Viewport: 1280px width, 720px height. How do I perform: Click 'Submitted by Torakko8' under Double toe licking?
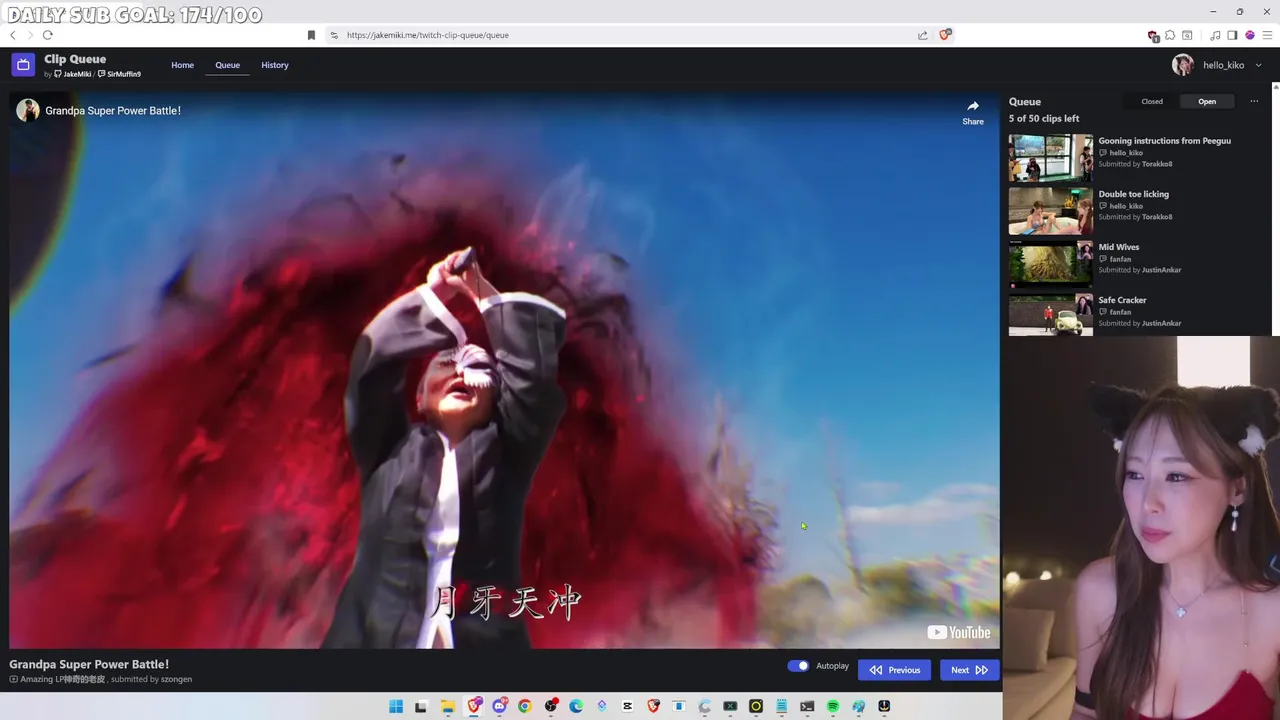[x=1136, y=217]
